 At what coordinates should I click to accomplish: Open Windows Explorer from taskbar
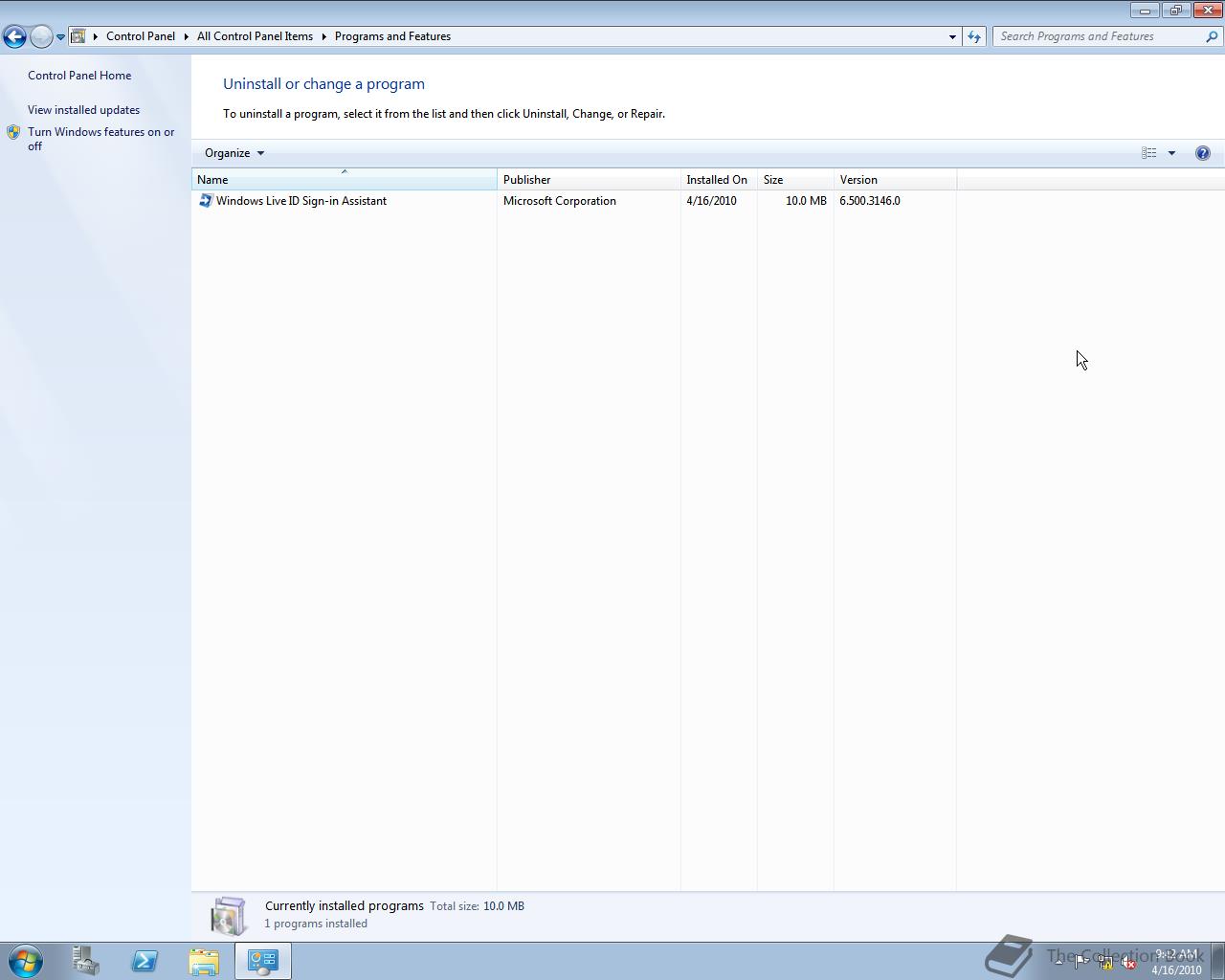click(x=204, y=961)
